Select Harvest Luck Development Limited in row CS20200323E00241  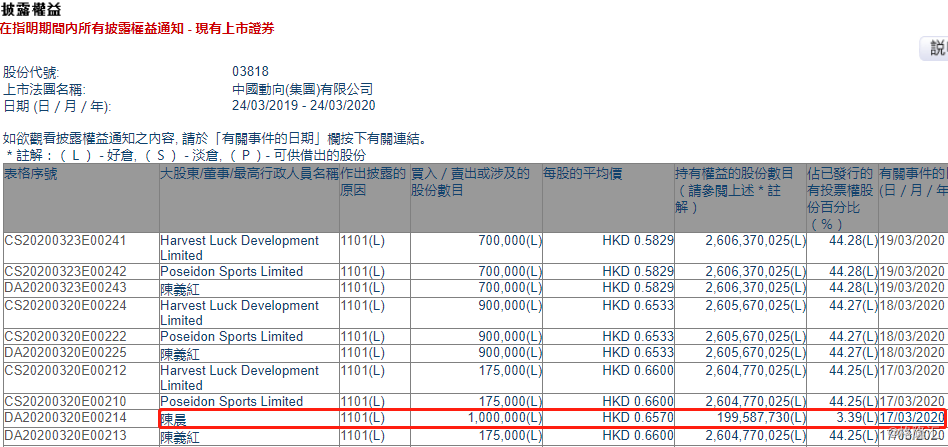click(x=239, y=248)
